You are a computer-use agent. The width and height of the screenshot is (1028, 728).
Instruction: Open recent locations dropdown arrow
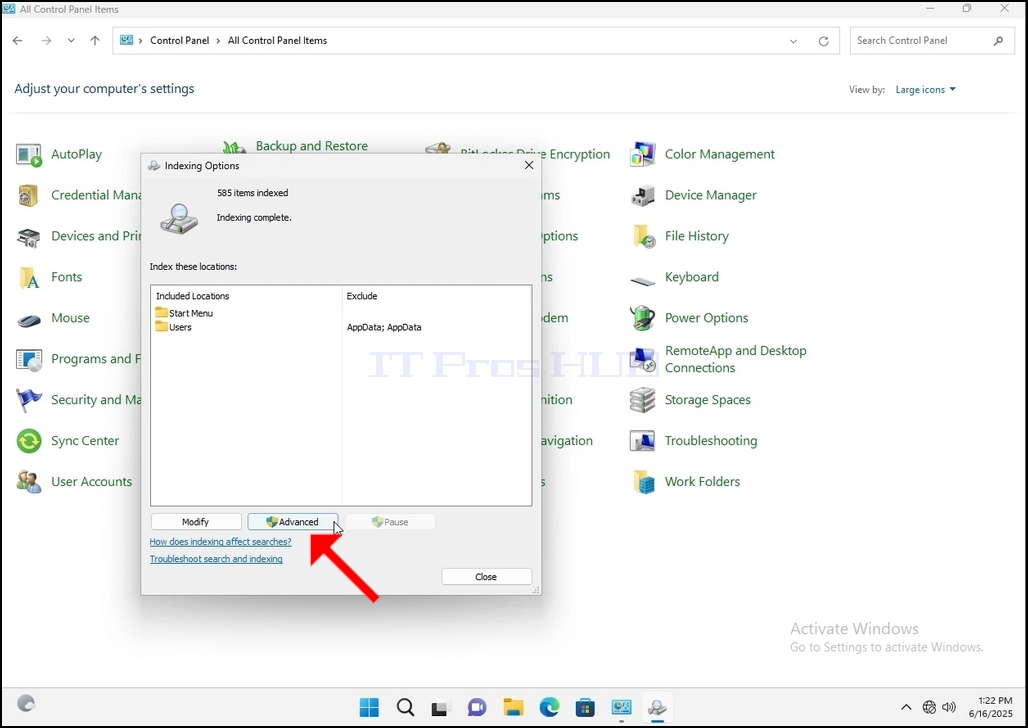click(x=71, y=41)
